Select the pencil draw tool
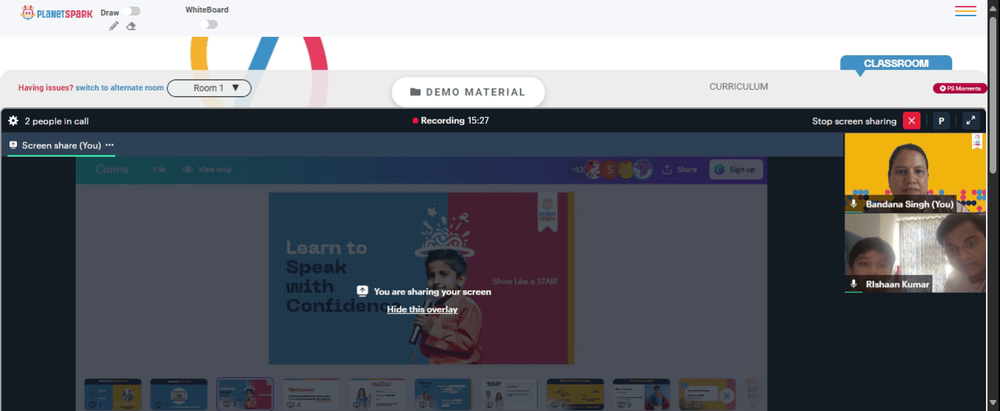 point(114,26)
